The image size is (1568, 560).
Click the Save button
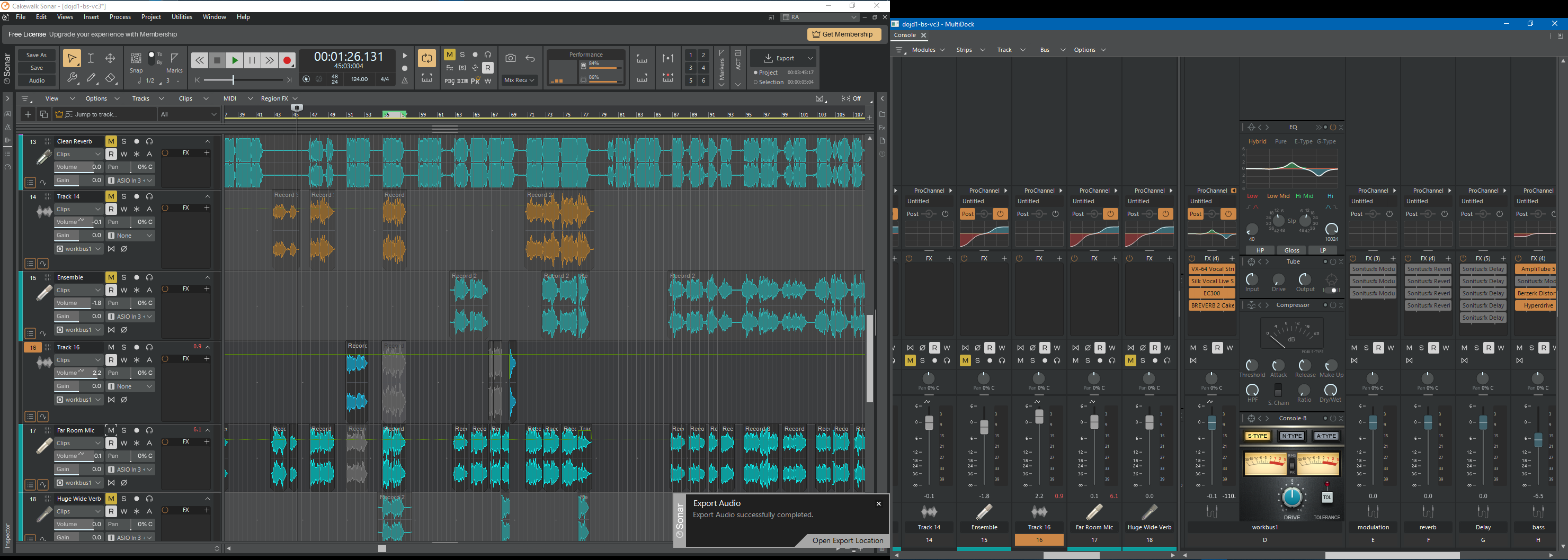[37, 68]
